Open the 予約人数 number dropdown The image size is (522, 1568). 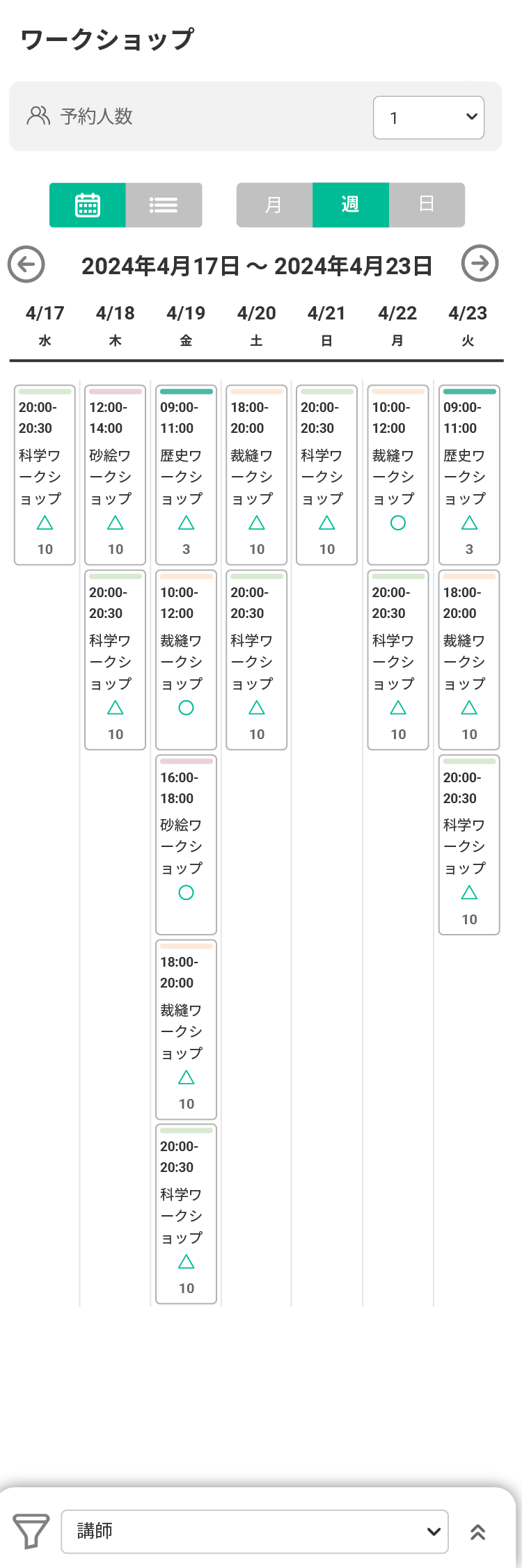[x=429, y=118]
